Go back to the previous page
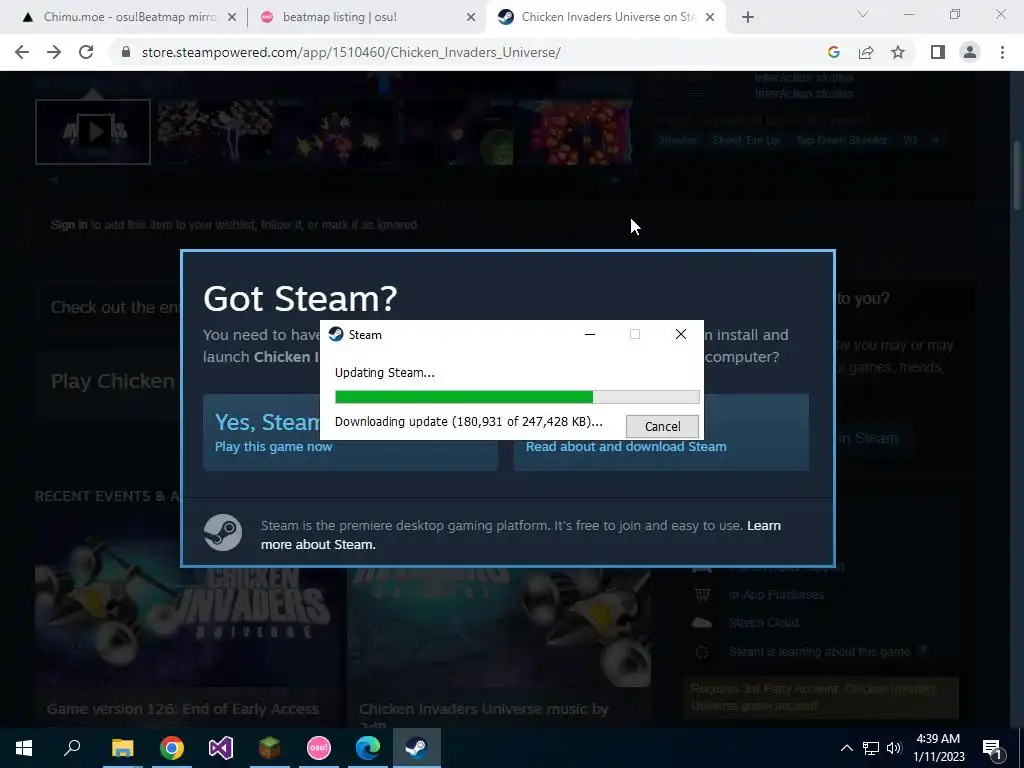Viewport: 1024px width, 768px height. [x=22, y=52]
